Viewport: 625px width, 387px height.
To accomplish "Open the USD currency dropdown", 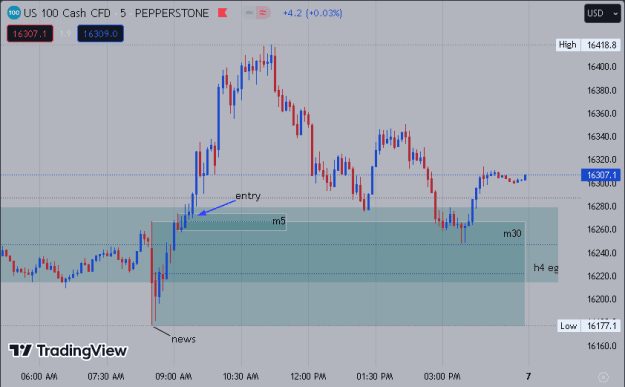I will point(602,13).
